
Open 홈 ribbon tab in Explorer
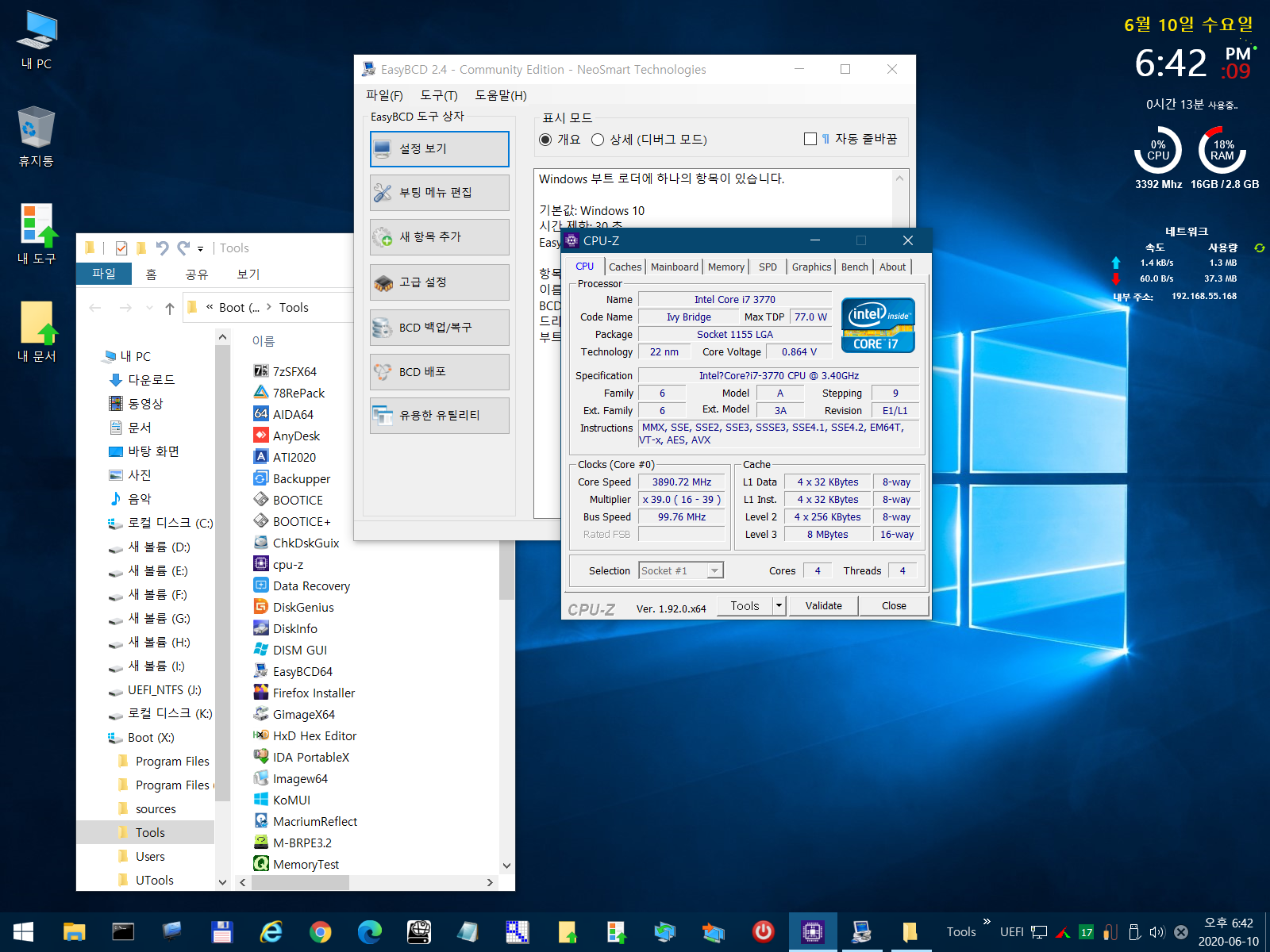(x=151, y=274)
